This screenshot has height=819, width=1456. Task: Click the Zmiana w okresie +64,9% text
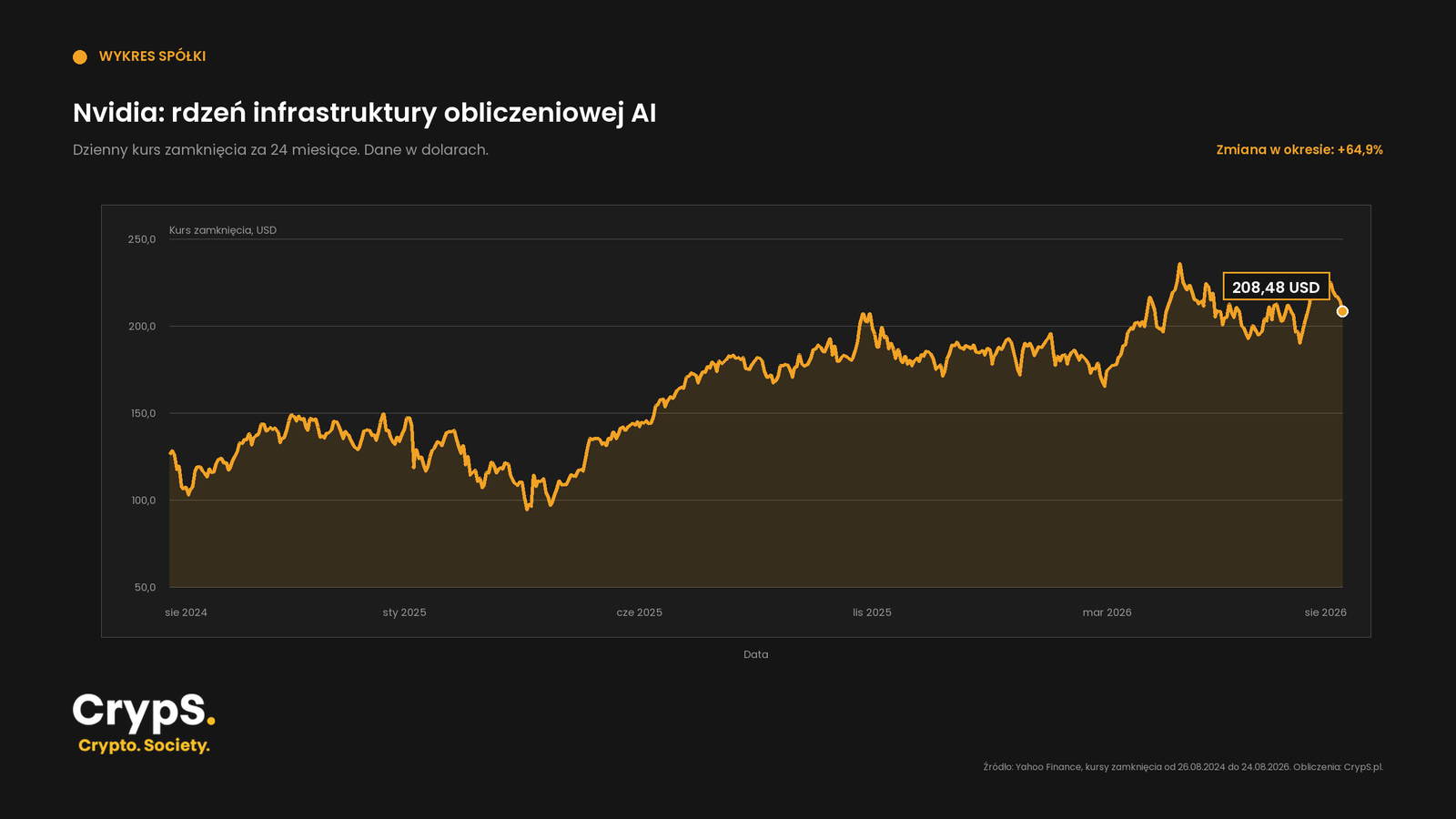pyautogui.click(x=1299, y=150)
